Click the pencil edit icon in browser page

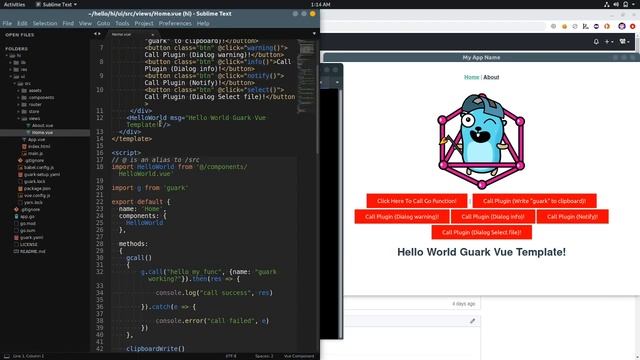click(472, 321)
